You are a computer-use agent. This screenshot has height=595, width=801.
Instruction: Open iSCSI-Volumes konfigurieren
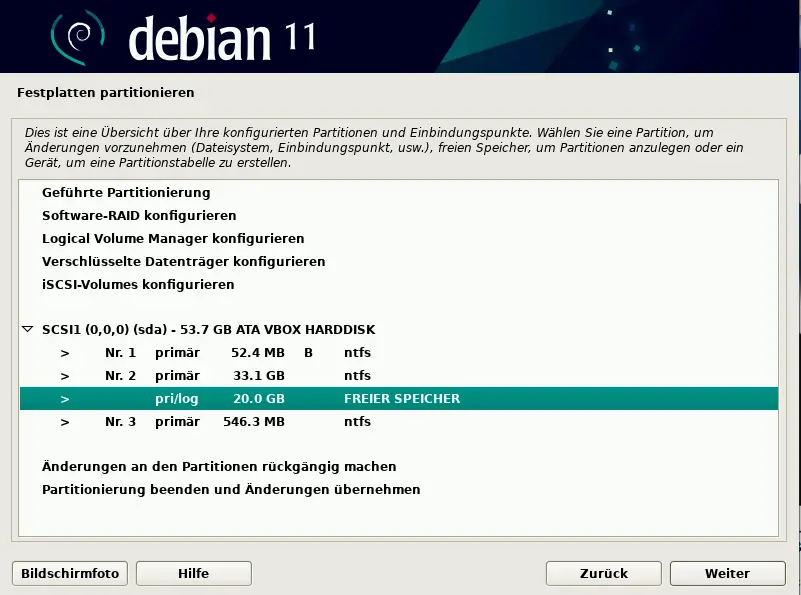(x=138, y=284)
